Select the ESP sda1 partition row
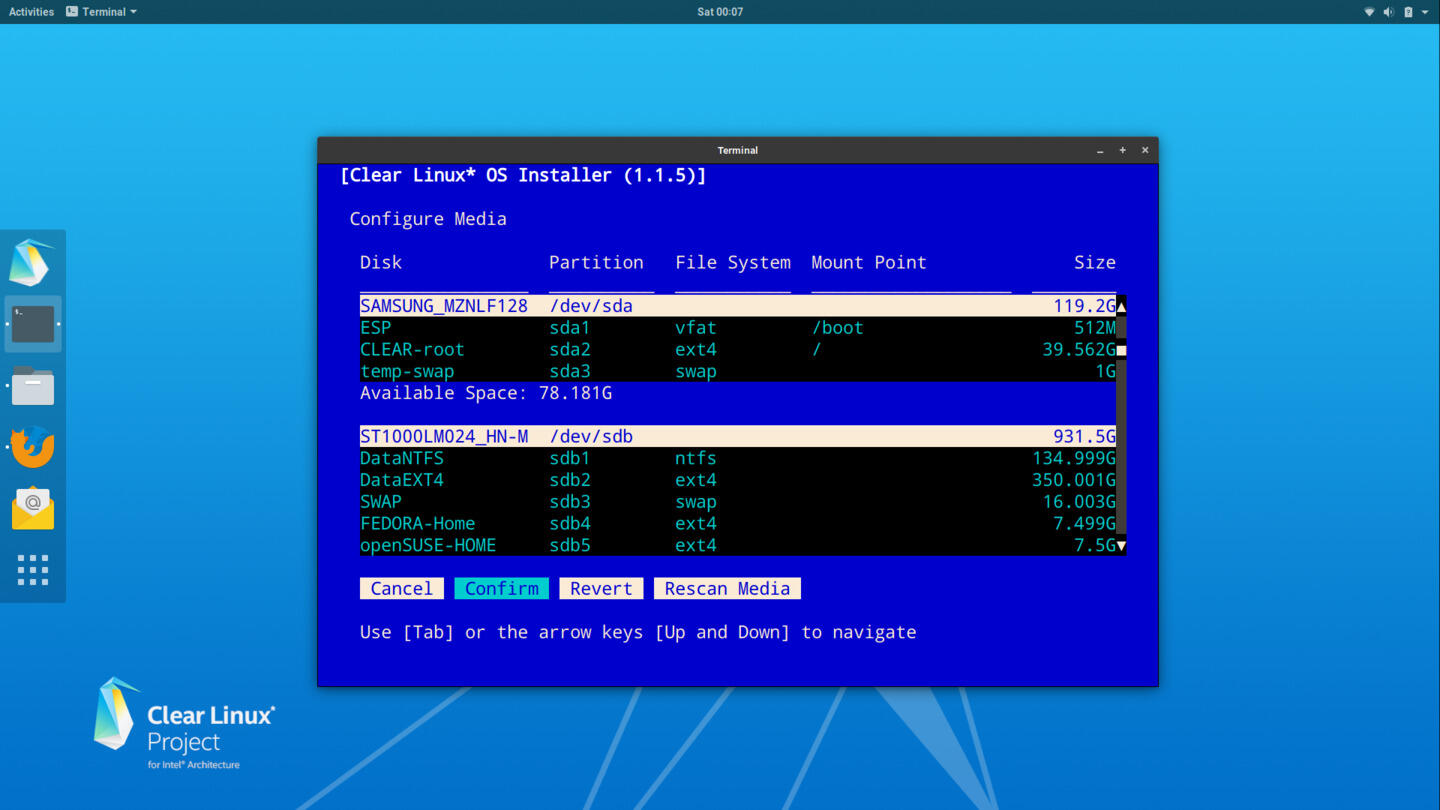The height and width of the screenshot is (810, 1440). (738, 328)
